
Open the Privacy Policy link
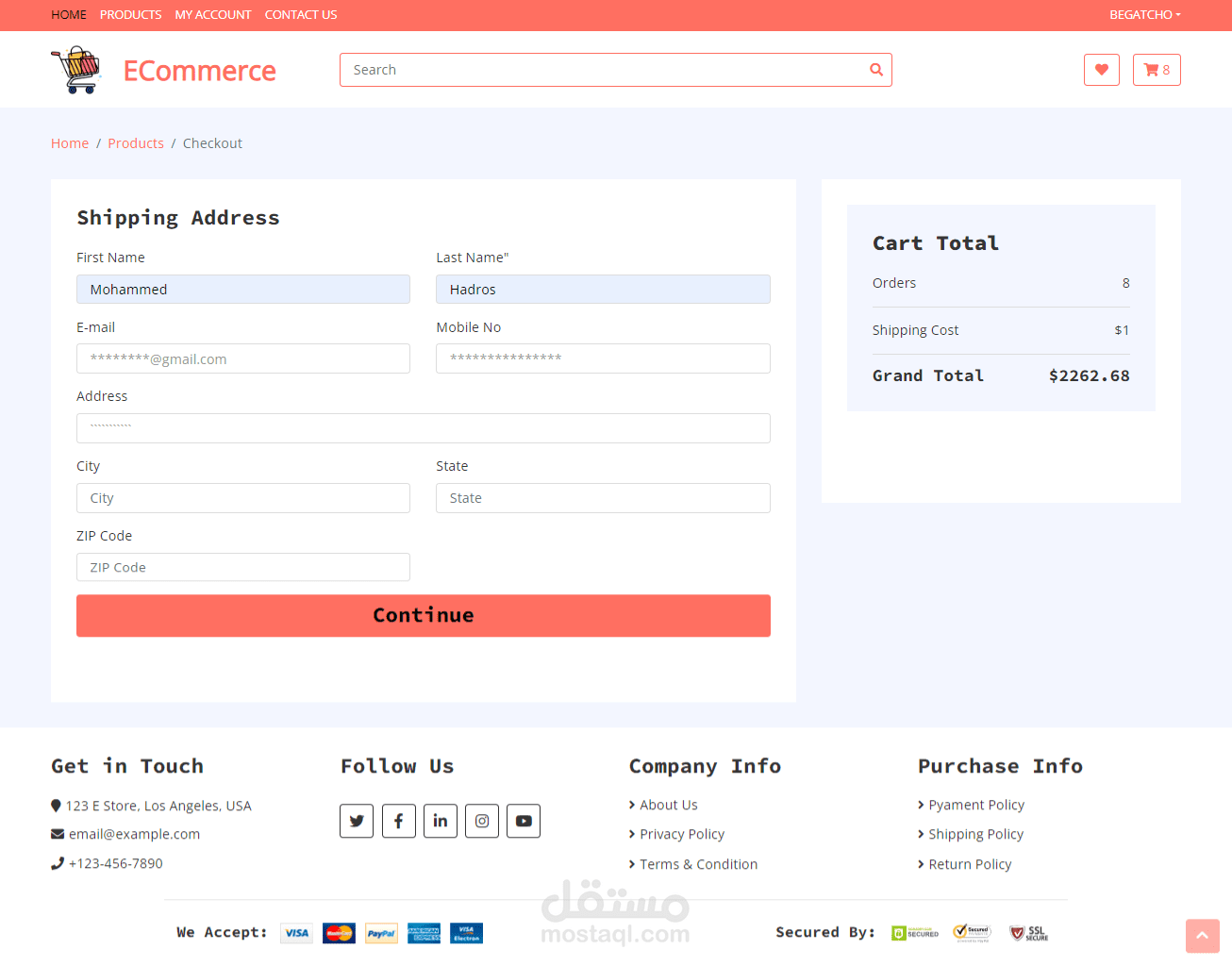[682, 834]
